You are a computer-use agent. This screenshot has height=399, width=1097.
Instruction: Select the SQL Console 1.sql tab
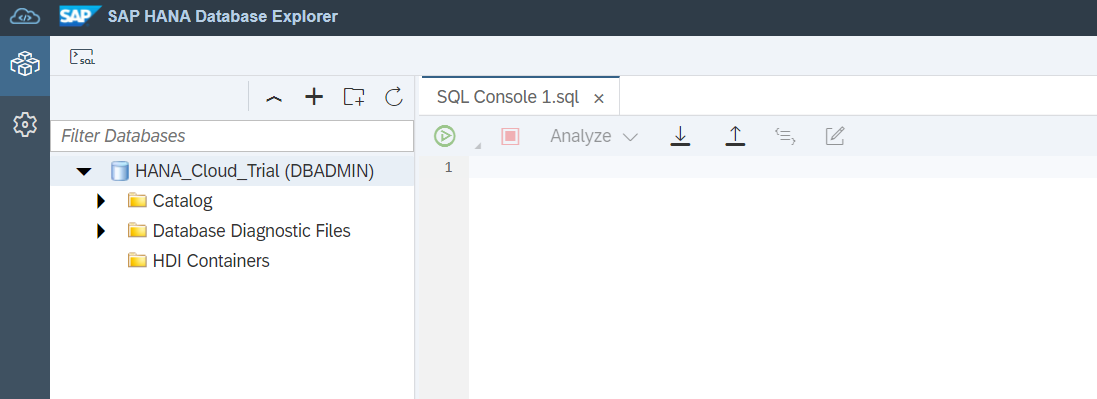click(508, 97)
